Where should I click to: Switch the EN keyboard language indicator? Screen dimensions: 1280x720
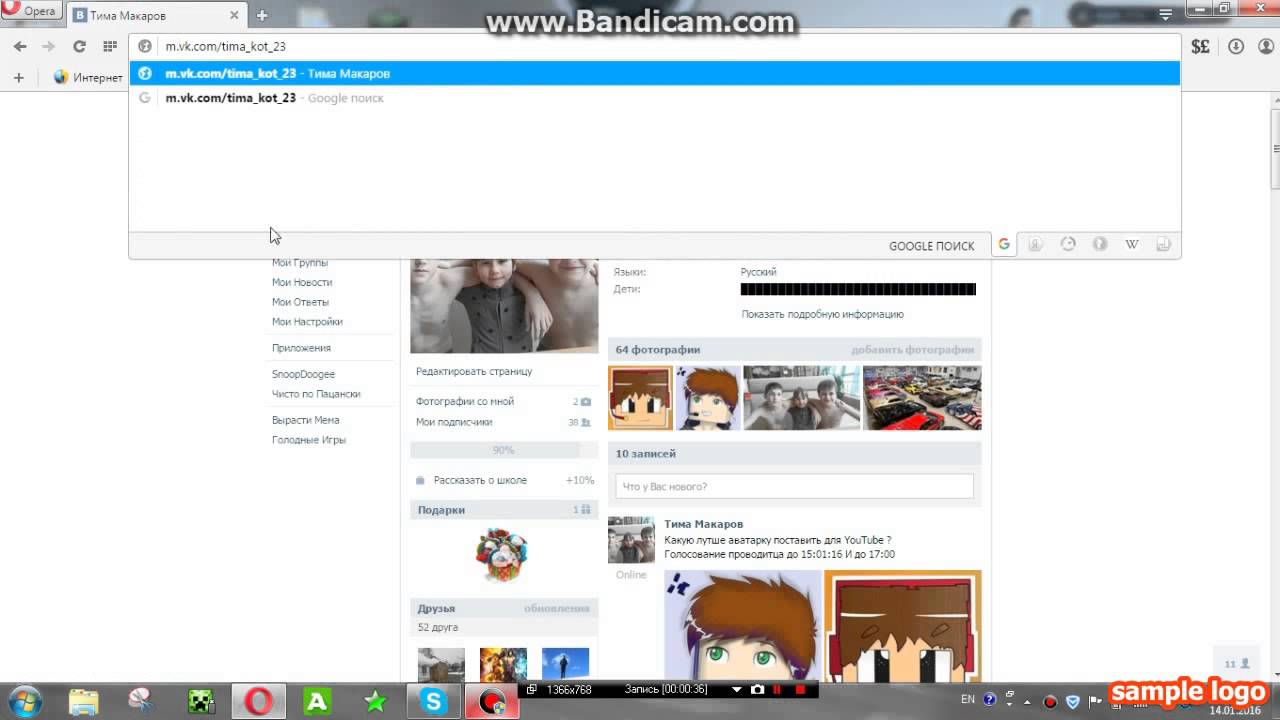[968, 700]
